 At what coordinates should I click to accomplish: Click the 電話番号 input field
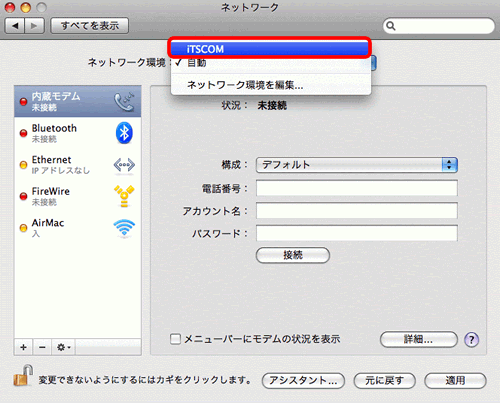pos(357,188)
